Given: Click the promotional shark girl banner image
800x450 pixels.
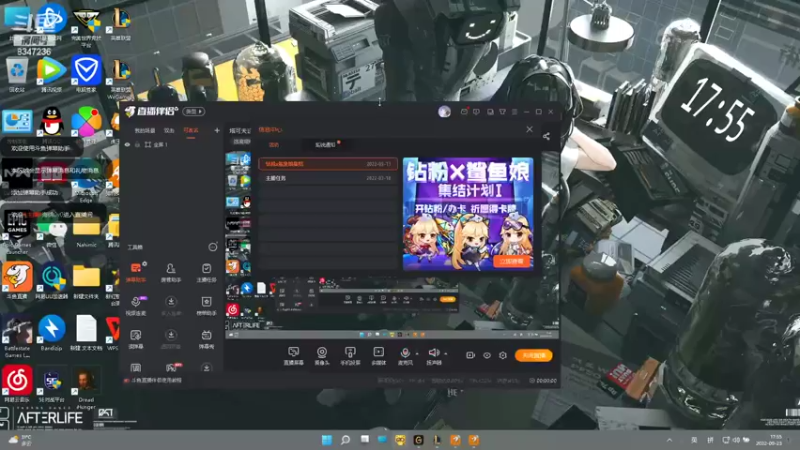Looking at the screenshot, I should pyautogui.click(x=468, y=214).
